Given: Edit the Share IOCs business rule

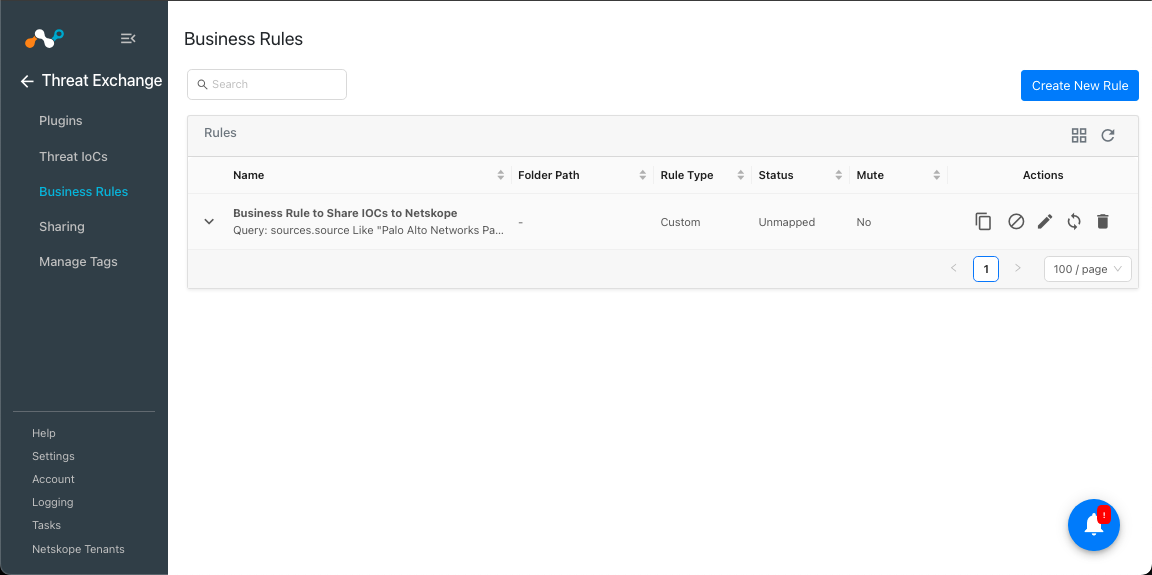Looking at the screenshot, I should pyautogui.click(x=1045, y=221).
